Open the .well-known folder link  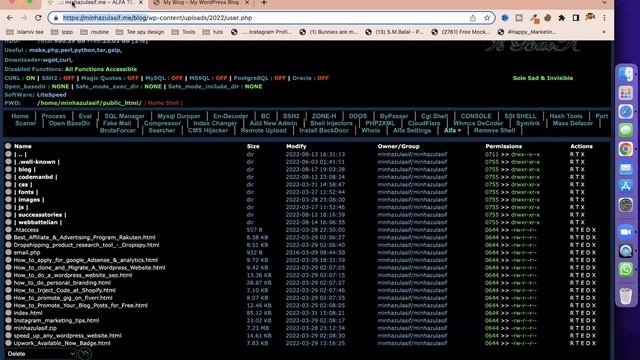[x=37, y=162]
